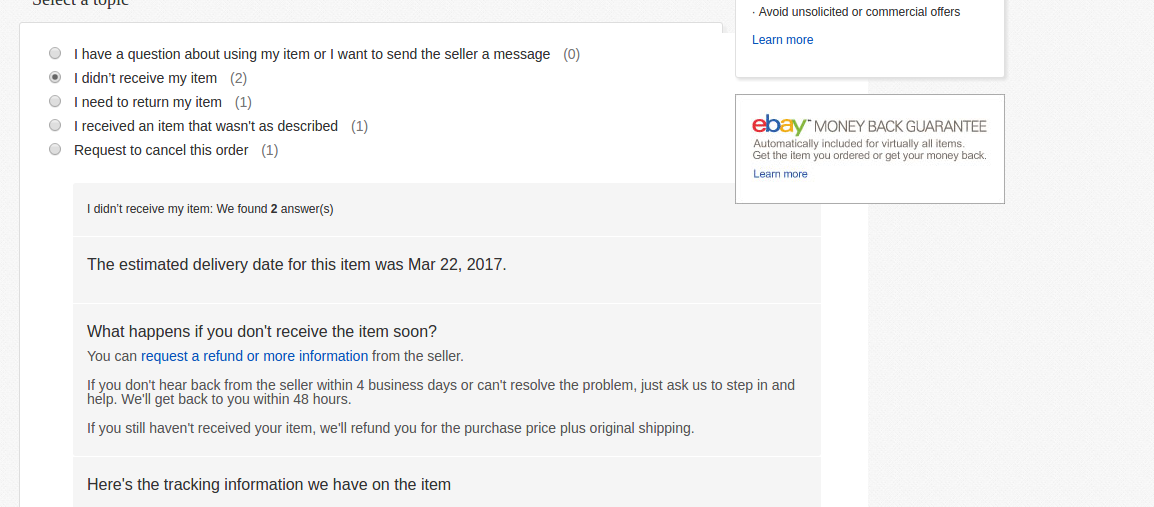
Task: Open Learn more in Money Back Guarantee box
Action: [780, 174]
